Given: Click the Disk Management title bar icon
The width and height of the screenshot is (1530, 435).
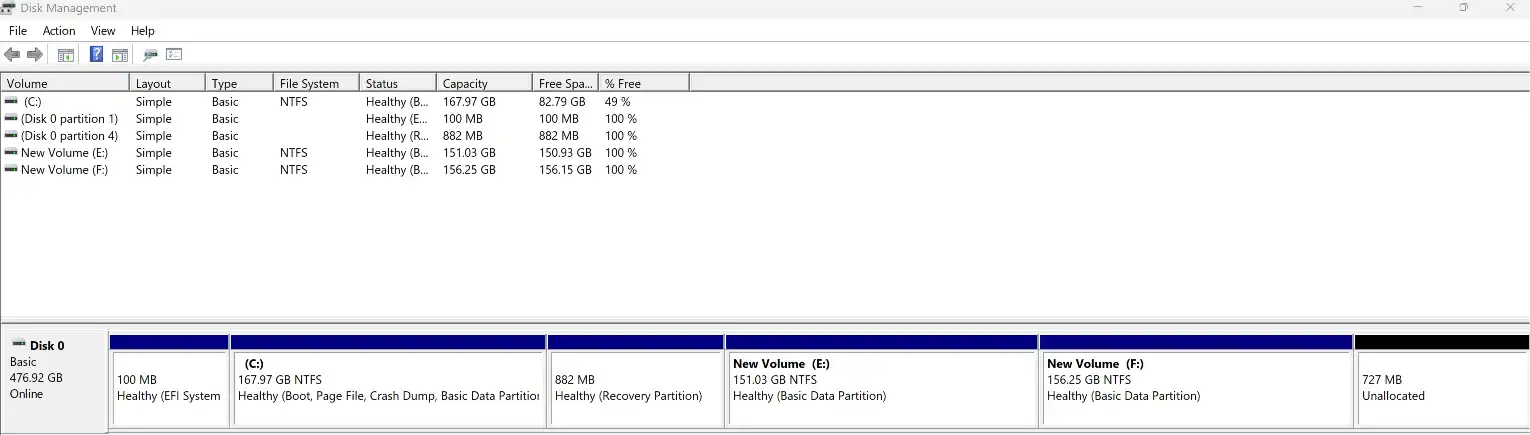Looking at the screenshot, I should click(9, 8).
